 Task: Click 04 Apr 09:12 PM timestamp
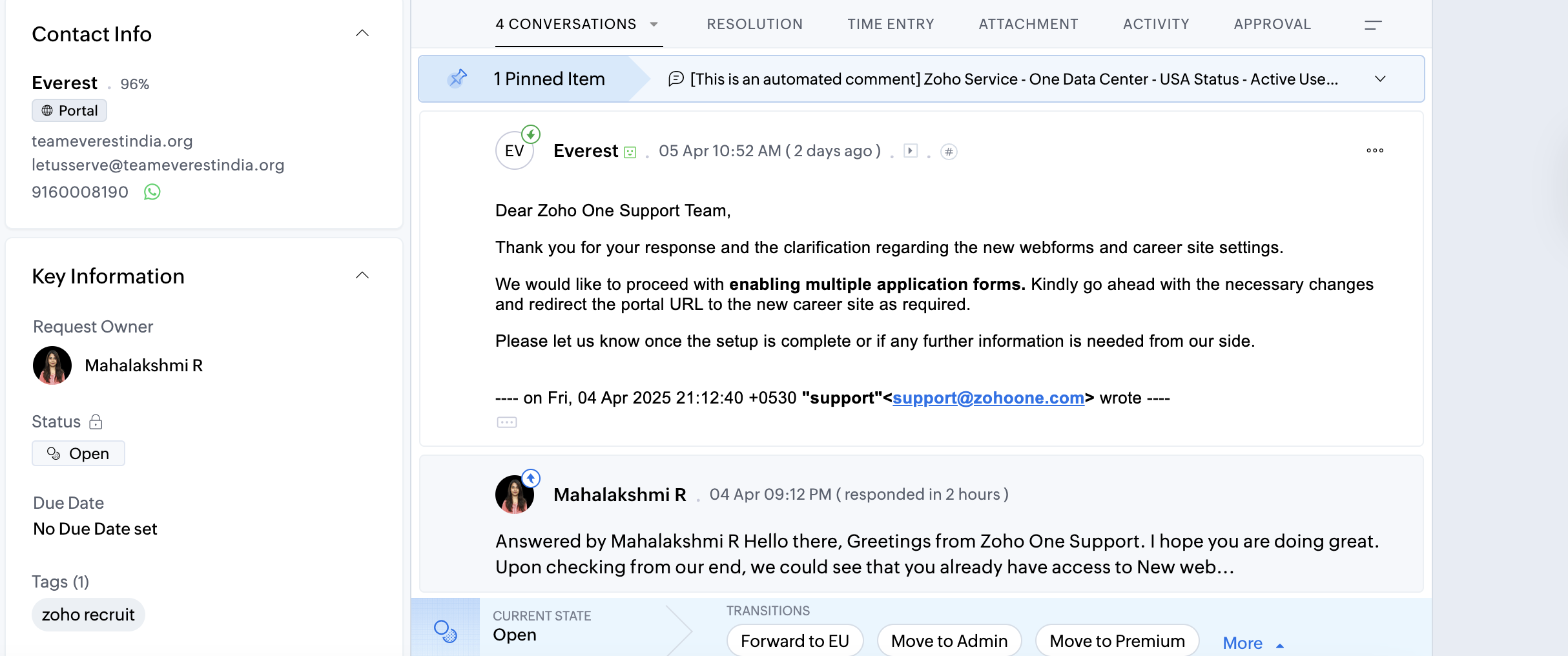tap(770, 495)
